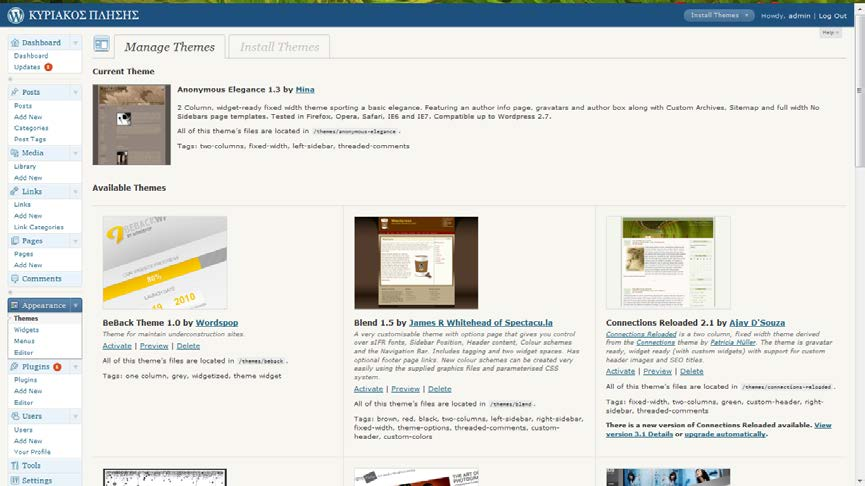Image resolution: width=865 pixels, height=486 pixels.
Task: Click the Media section icon
Action: [x=15, y=153]
